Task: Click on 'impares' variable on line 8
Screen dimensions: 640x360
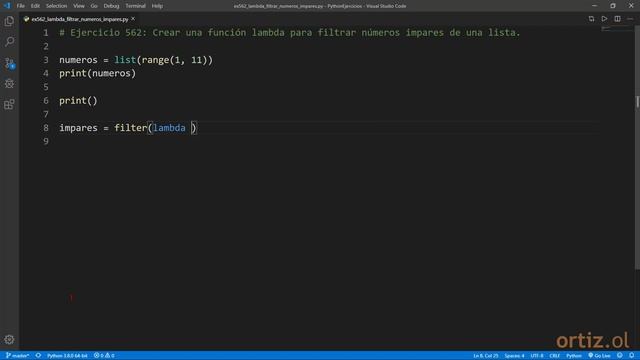Action: pyautogui.click(x=78, y=128)
